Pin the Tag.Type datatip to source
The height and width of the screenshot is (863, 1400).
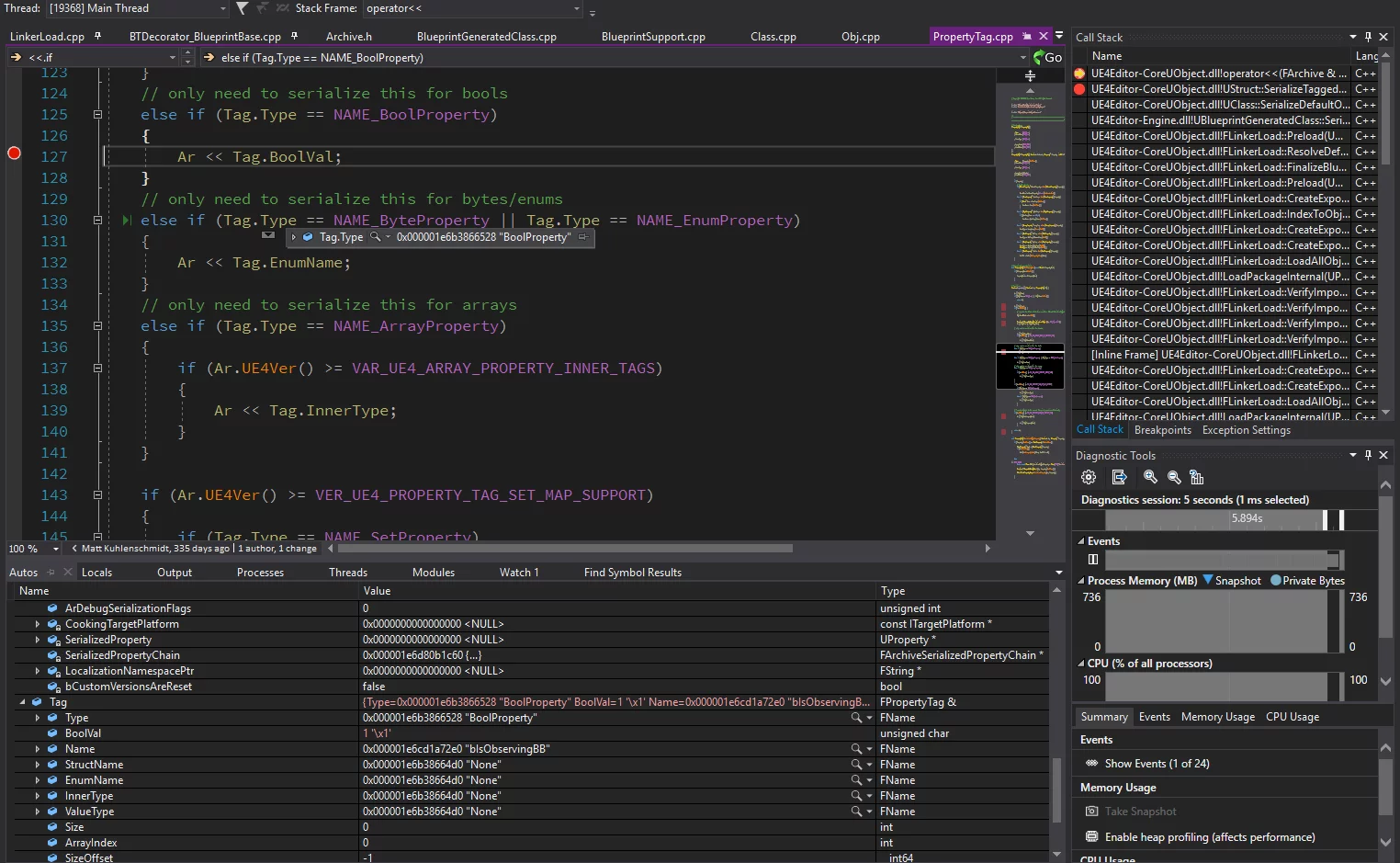tap(582, 237)
